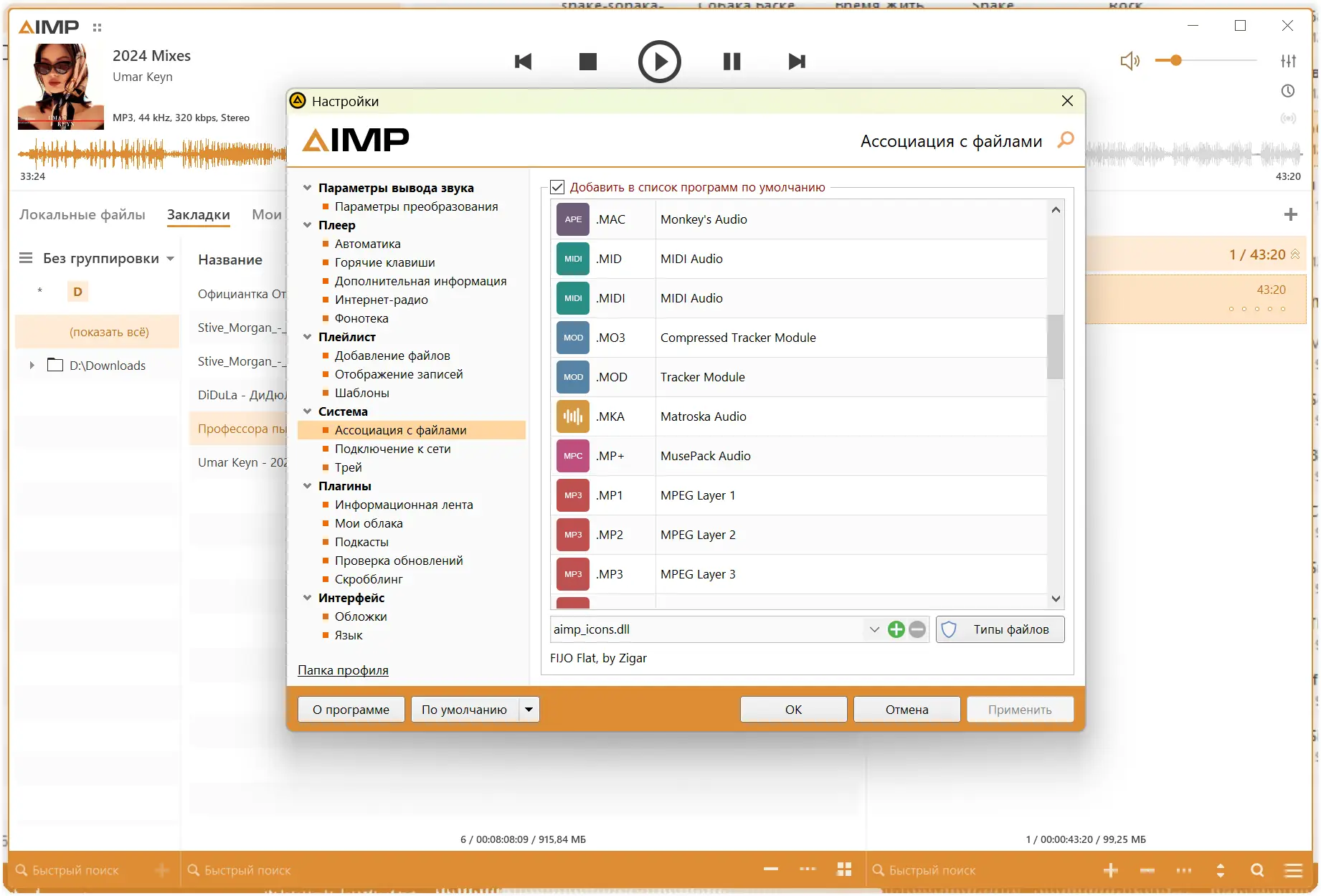Click the MIDI icon for .MID row

pyautogui.click(x=573, y=259)
